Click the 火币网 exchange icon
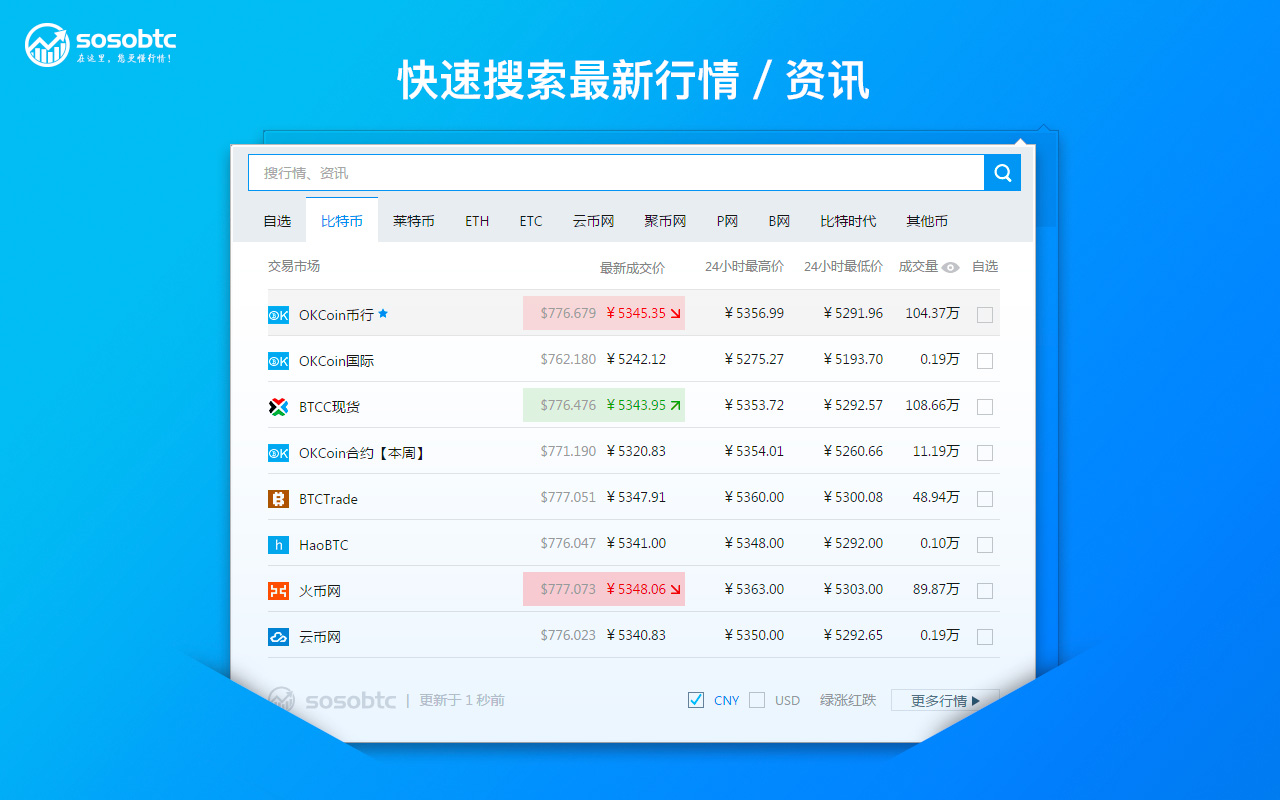Image resolution: width=1280 pixels, height=800 pixels. (x=278, y=591)
